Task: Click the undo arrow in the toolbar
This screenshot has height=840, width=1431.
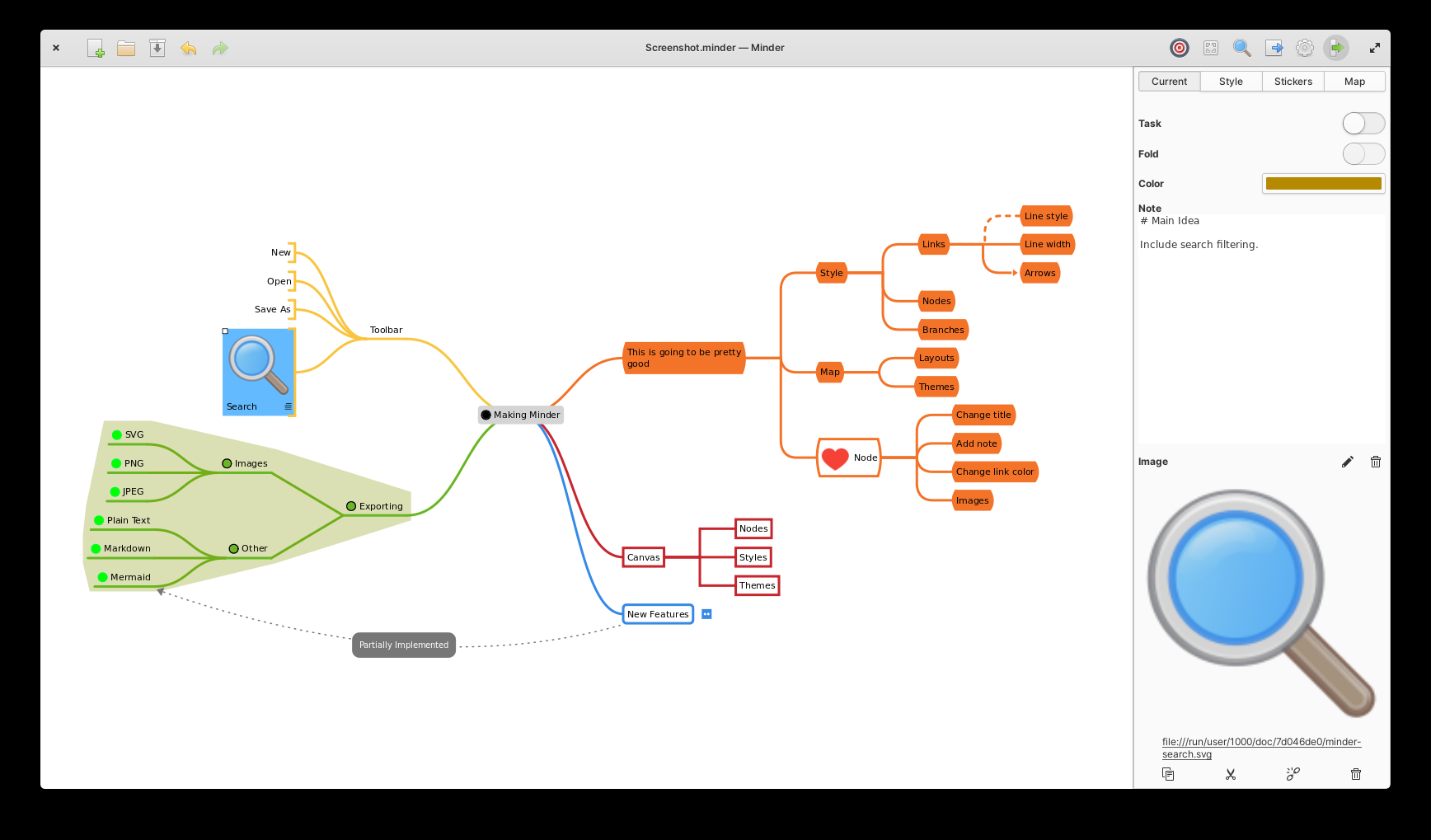Action: pyautogui.click(x=188, y=48)
